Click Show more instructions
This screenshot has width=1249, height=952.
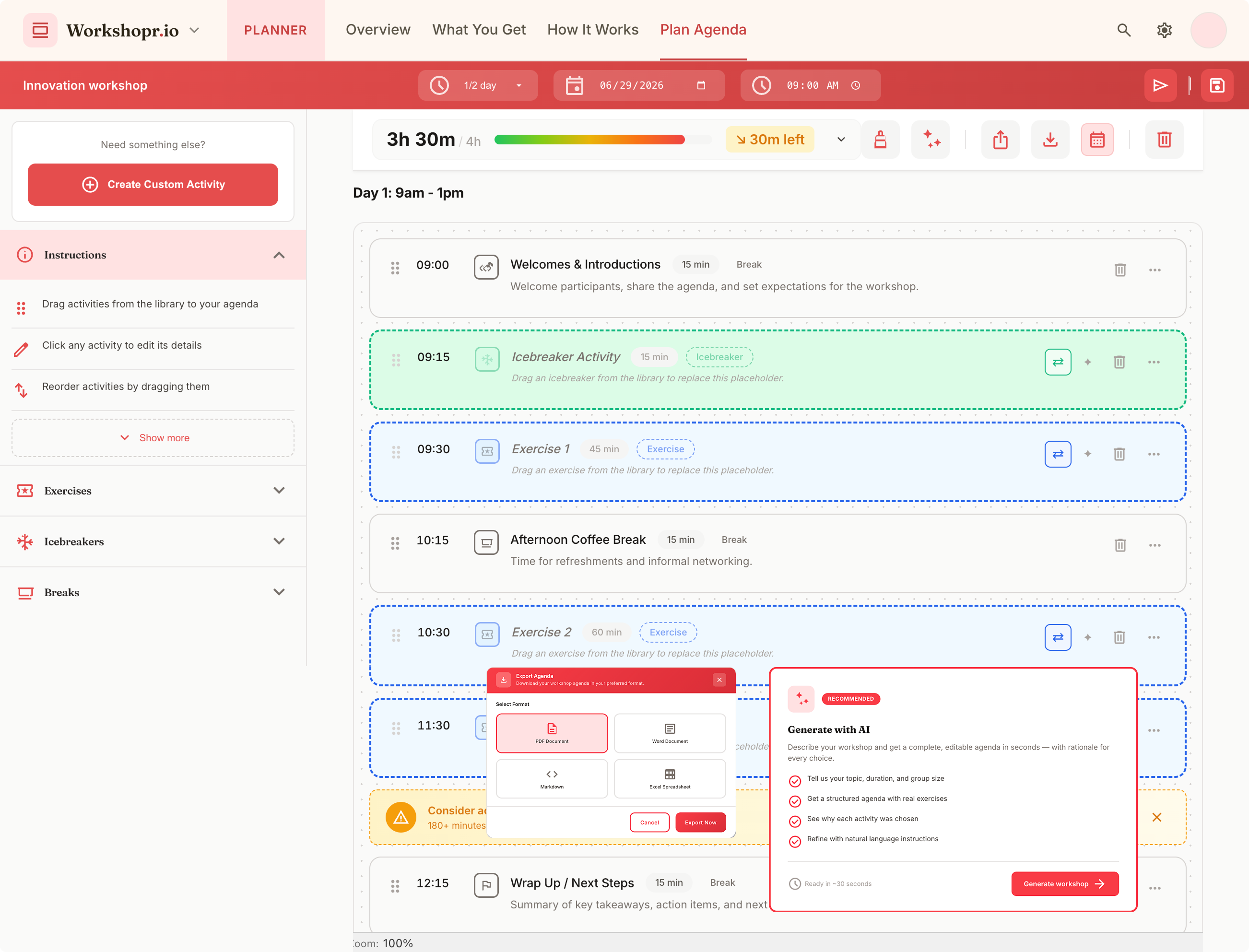pos(153,438)
